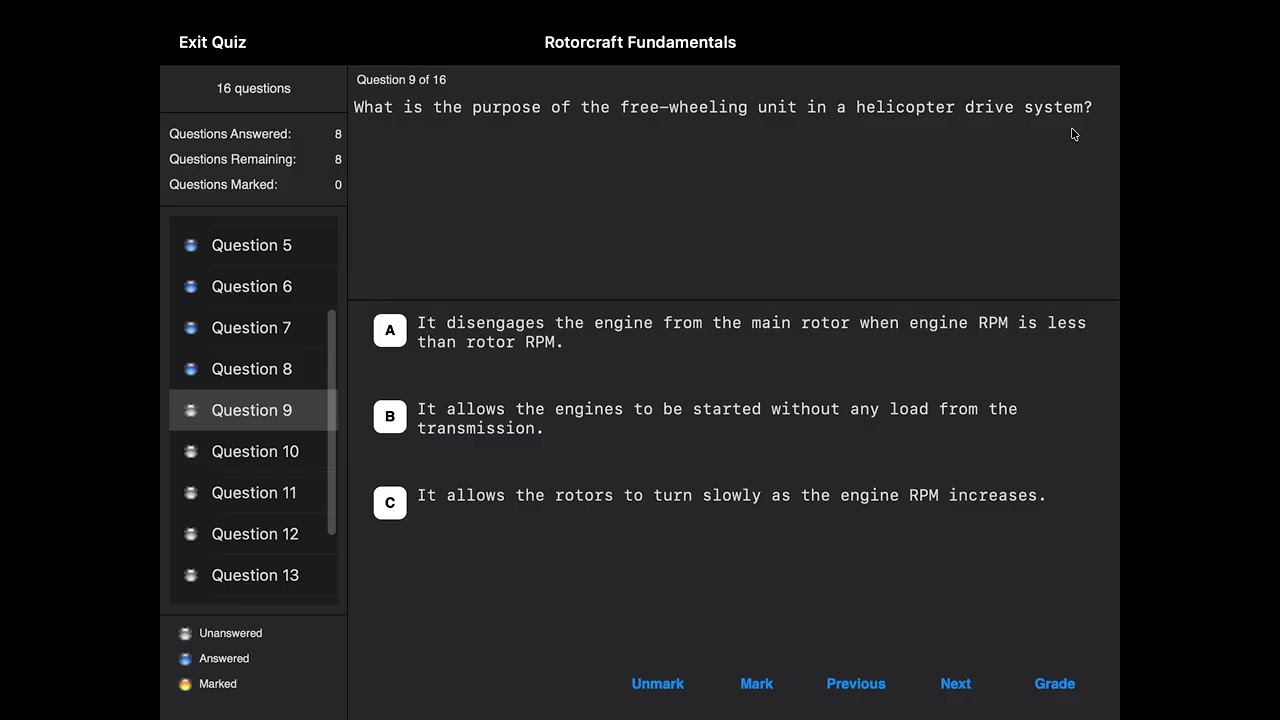Click the unanswered status dot for Question 9

coord(191,410)
